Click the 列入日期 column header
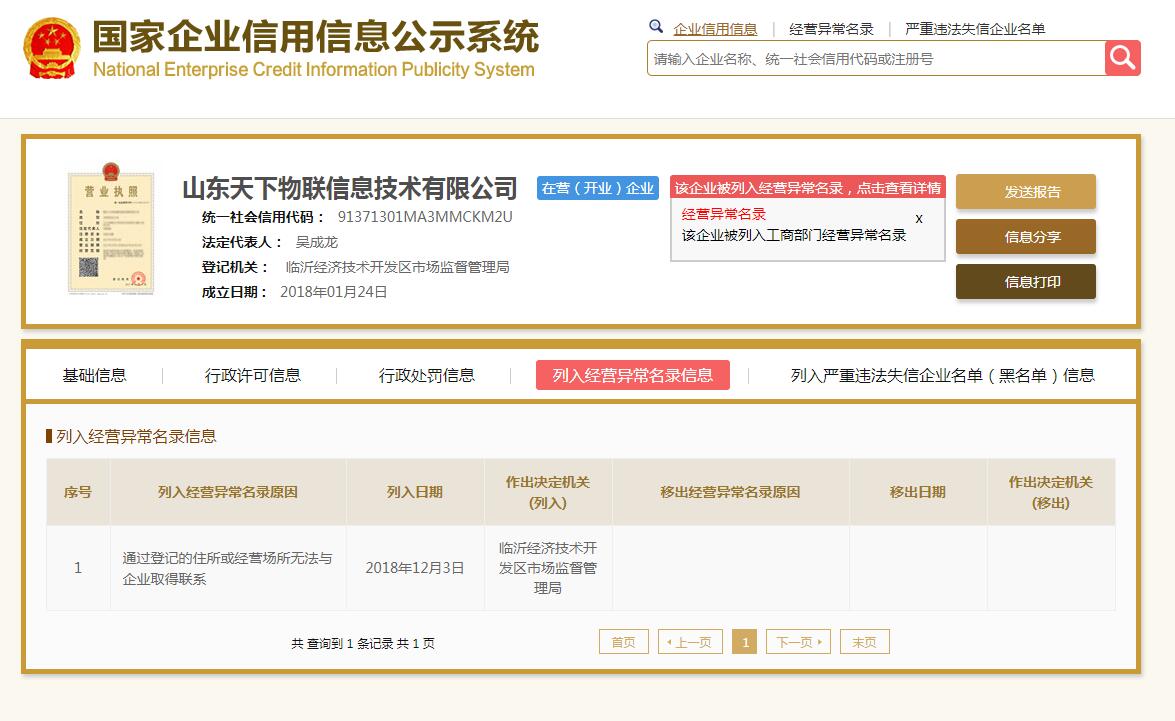This screenshot has width=1175, height=721. [x=415, y=492]
